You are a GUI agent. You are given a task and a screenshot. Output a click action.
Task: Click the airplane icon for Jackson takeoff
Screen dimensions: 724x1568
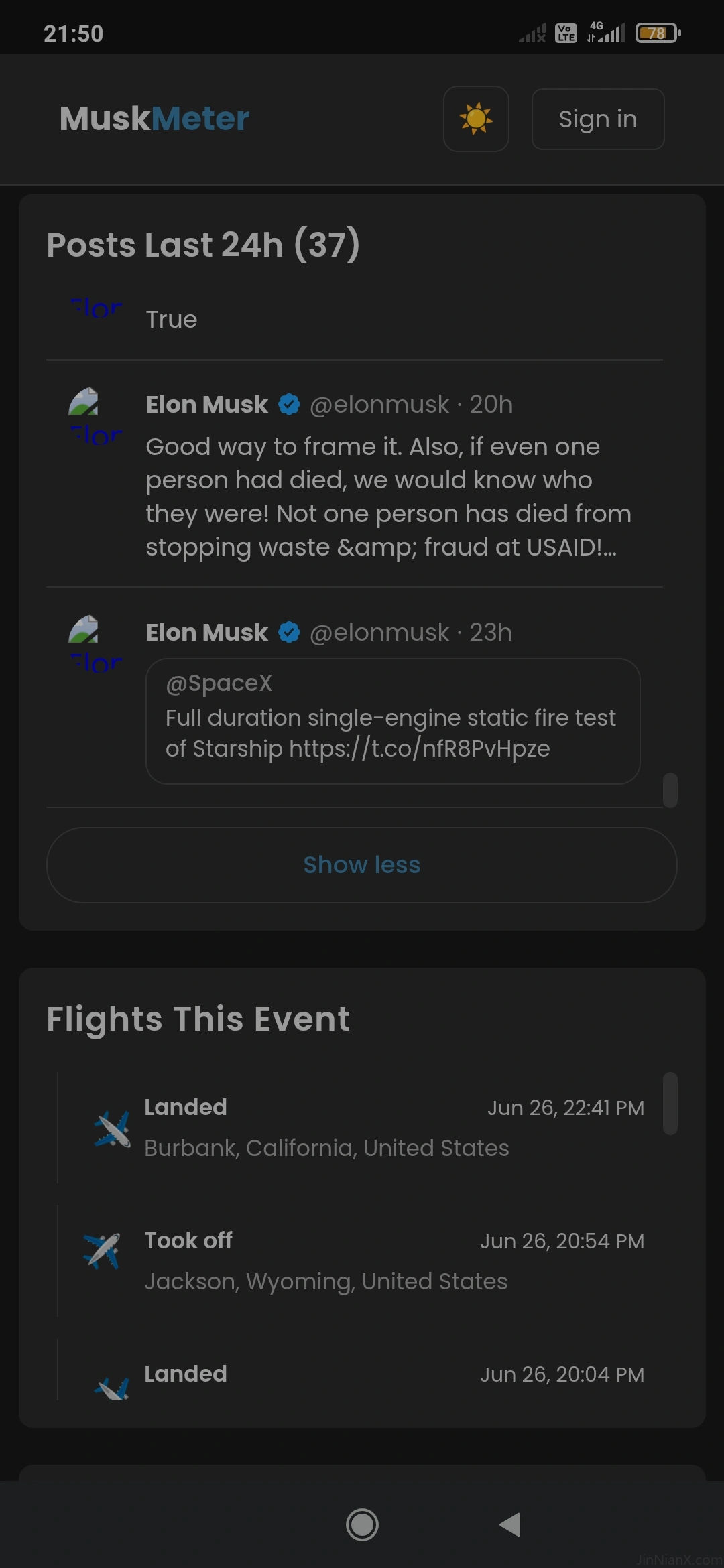(102, 1250)
